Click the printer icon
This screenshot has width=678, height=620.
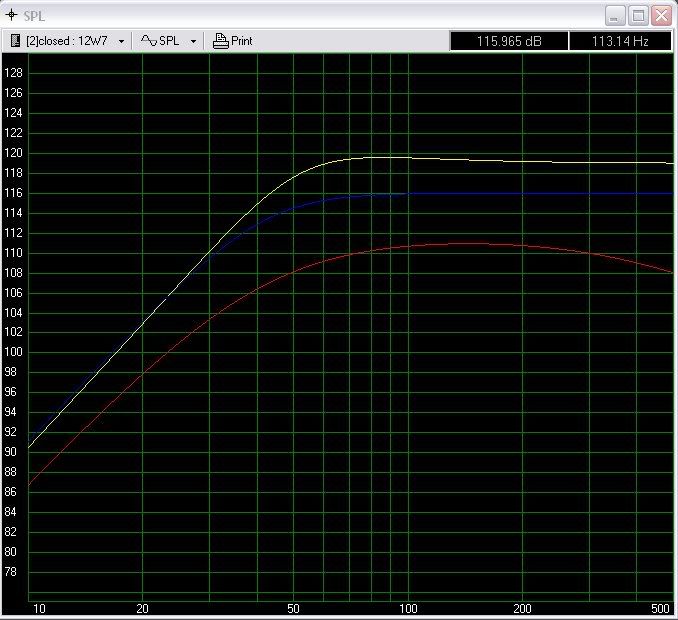click(x=221, y=41)
